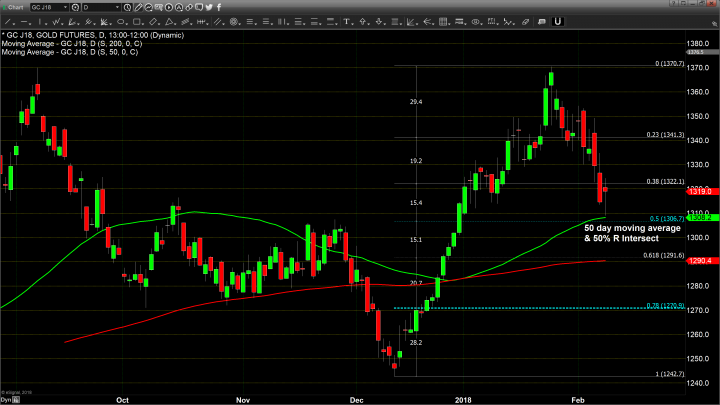Click the Feb label on time axis
This screenshot has height=405, width=720.
(578, 400)
